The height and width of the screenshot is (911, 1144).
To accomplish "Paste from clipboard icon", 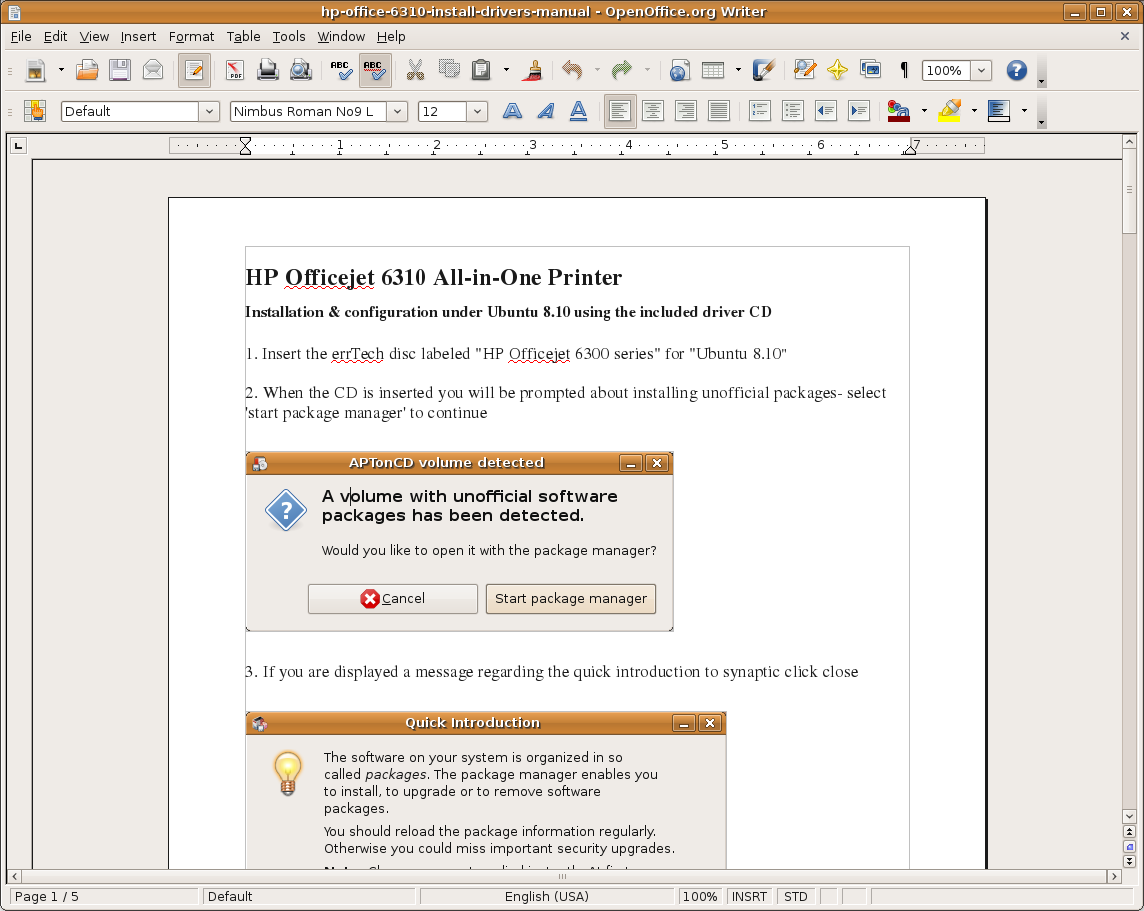I will click(481, 71).
